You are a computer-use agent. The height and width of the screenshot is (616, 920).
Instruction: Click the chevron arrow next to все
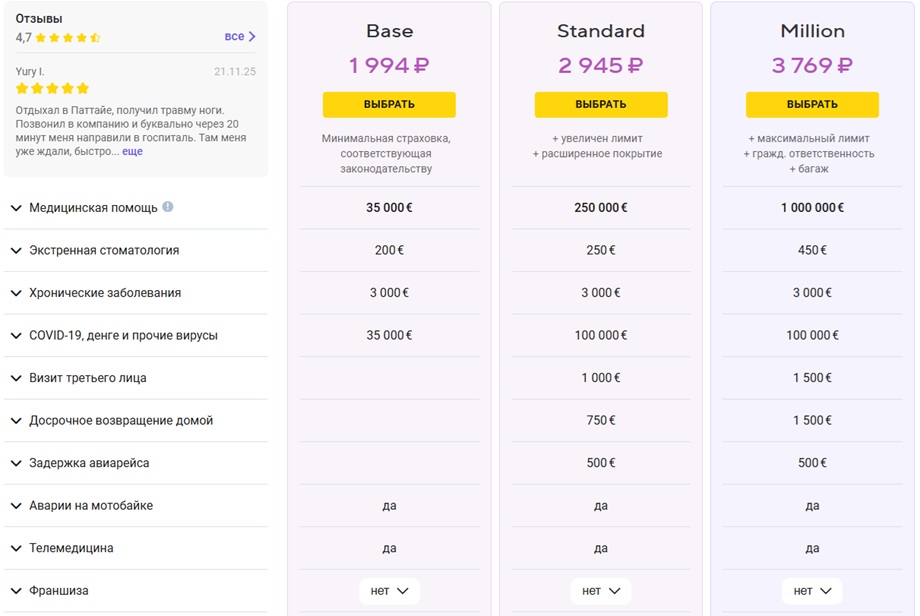252,36
